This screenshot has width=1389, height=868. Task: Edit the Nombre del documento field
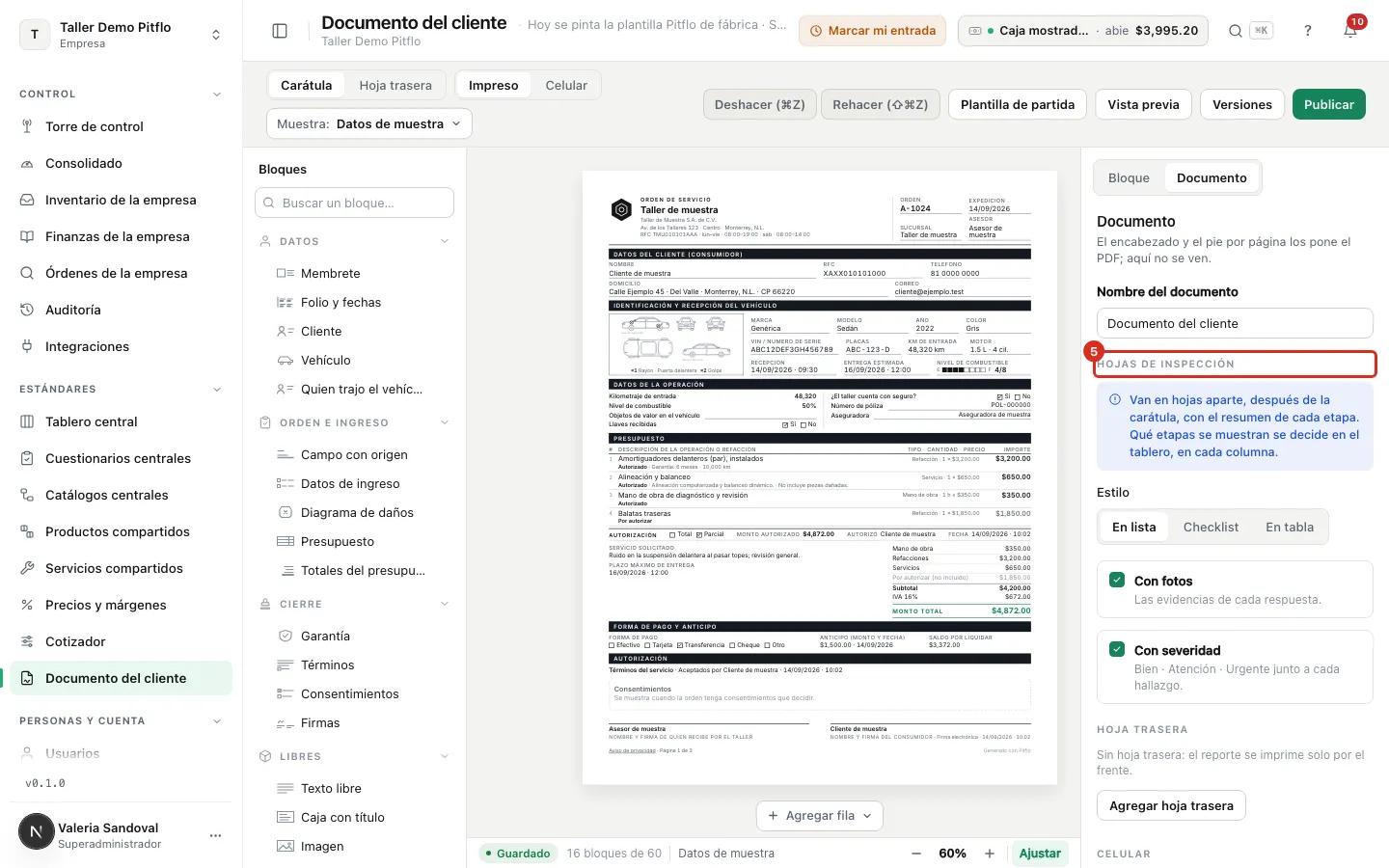tap(1235, 323)
